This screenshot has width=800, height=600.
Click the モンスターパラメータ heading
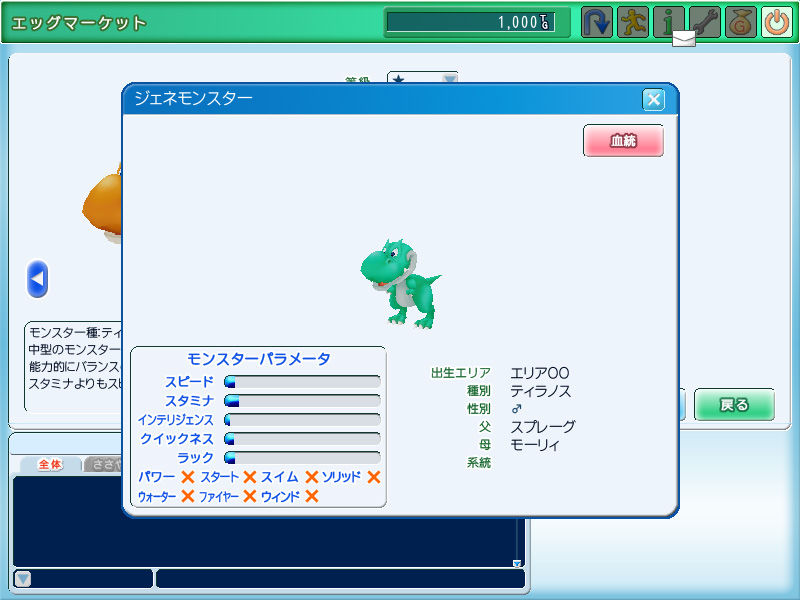258,359
